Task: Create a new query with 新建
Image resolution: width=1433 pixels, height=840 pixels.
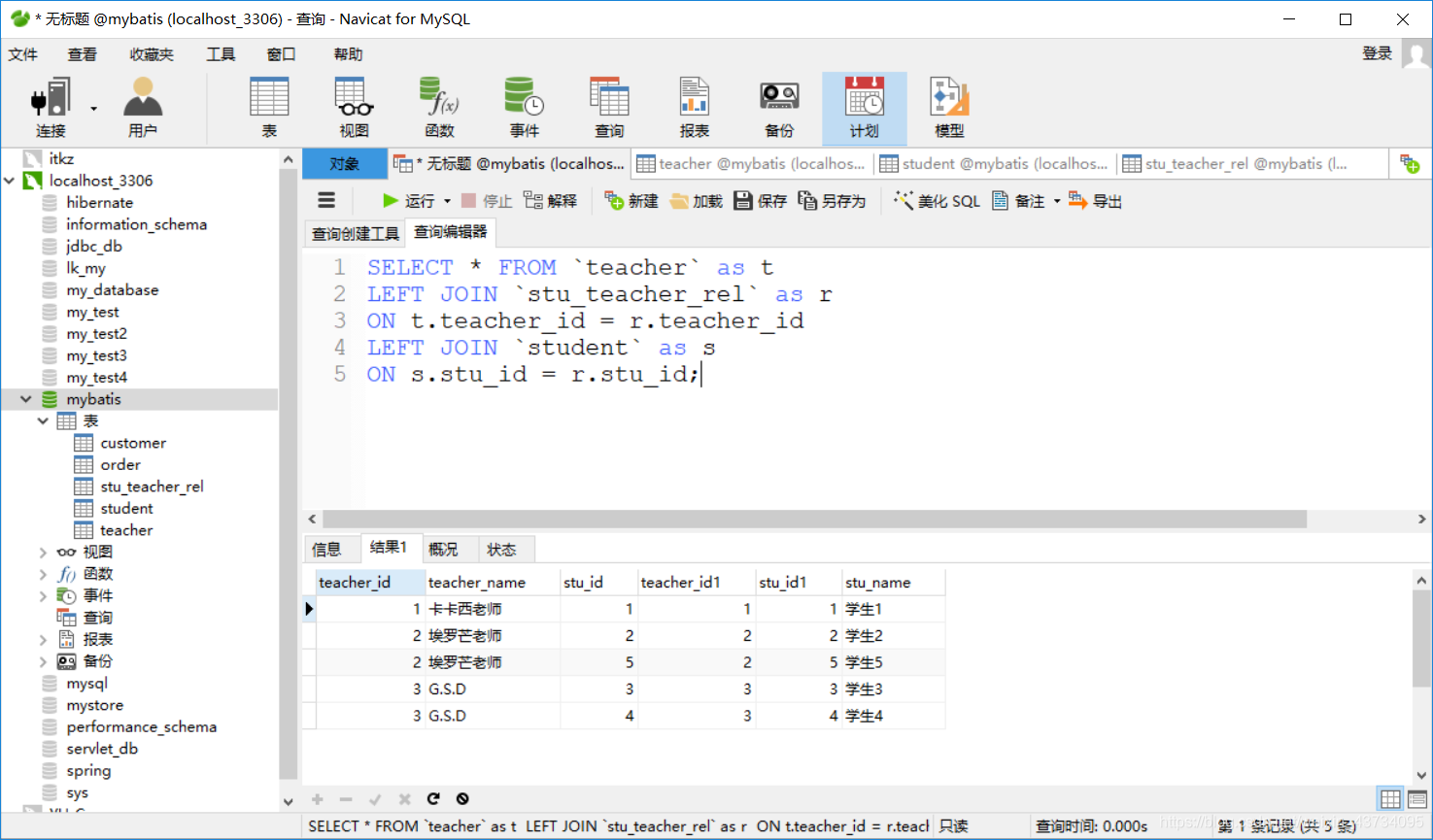Action: click(631, 201)
